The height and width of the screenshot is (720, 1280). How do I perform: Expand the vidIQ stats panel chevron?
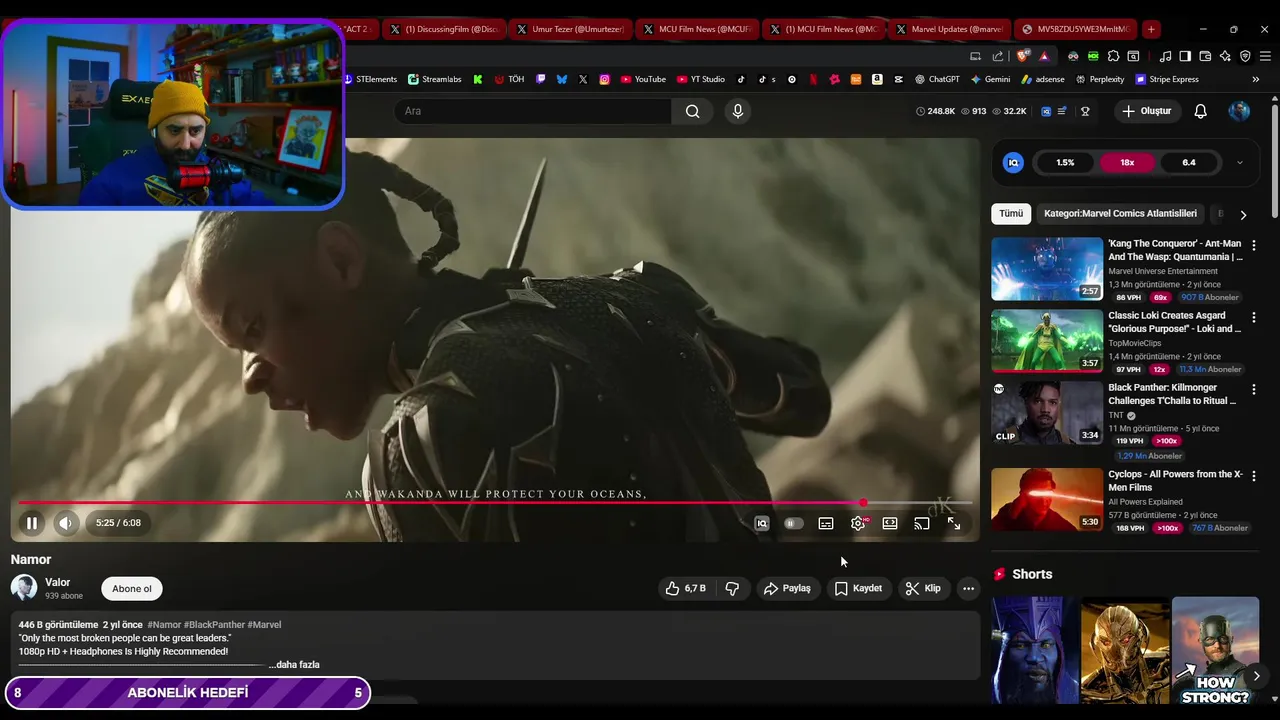tap(1240, 163)
